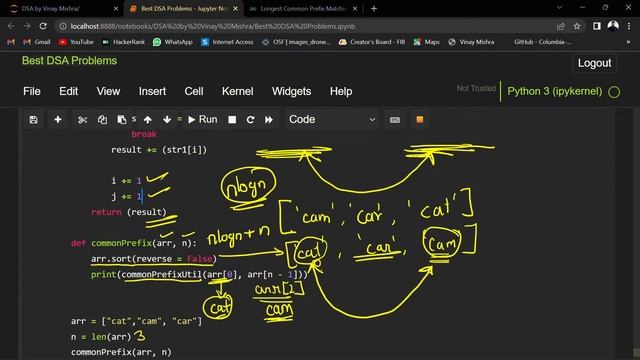Open the Internet Access bookmark
The height and width of the screenshot is (360, 640).
[227, 42]
